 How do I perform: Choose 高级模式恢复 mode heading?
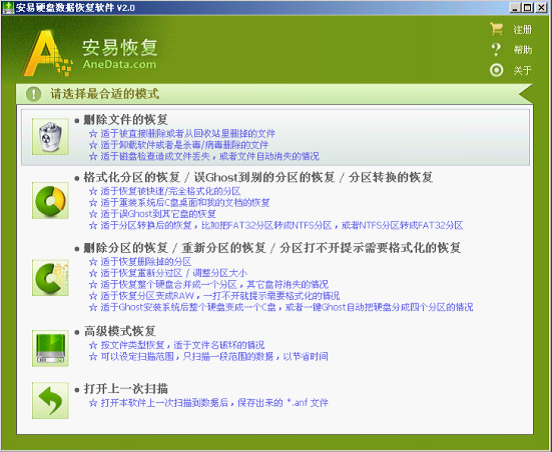tap(119, 331)
